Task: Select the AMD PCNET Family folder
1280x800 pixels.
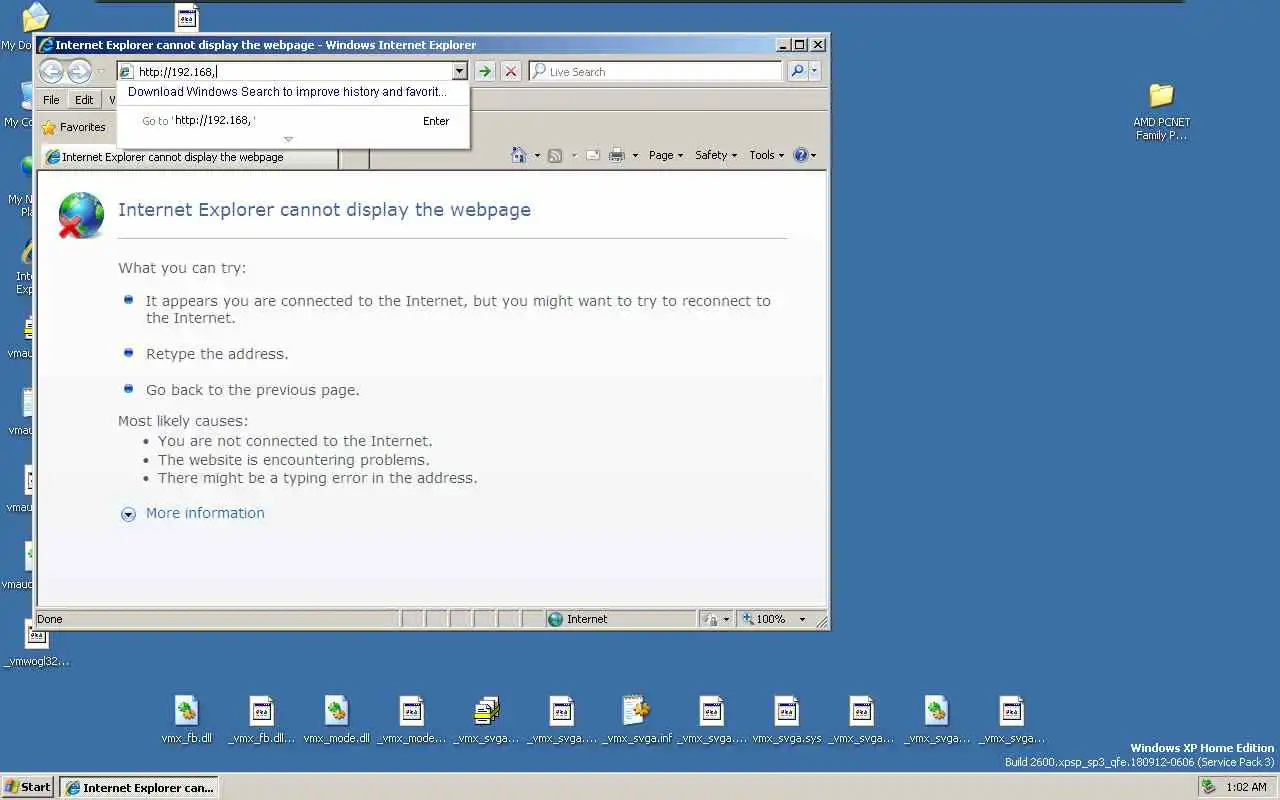Action: 1161,110
